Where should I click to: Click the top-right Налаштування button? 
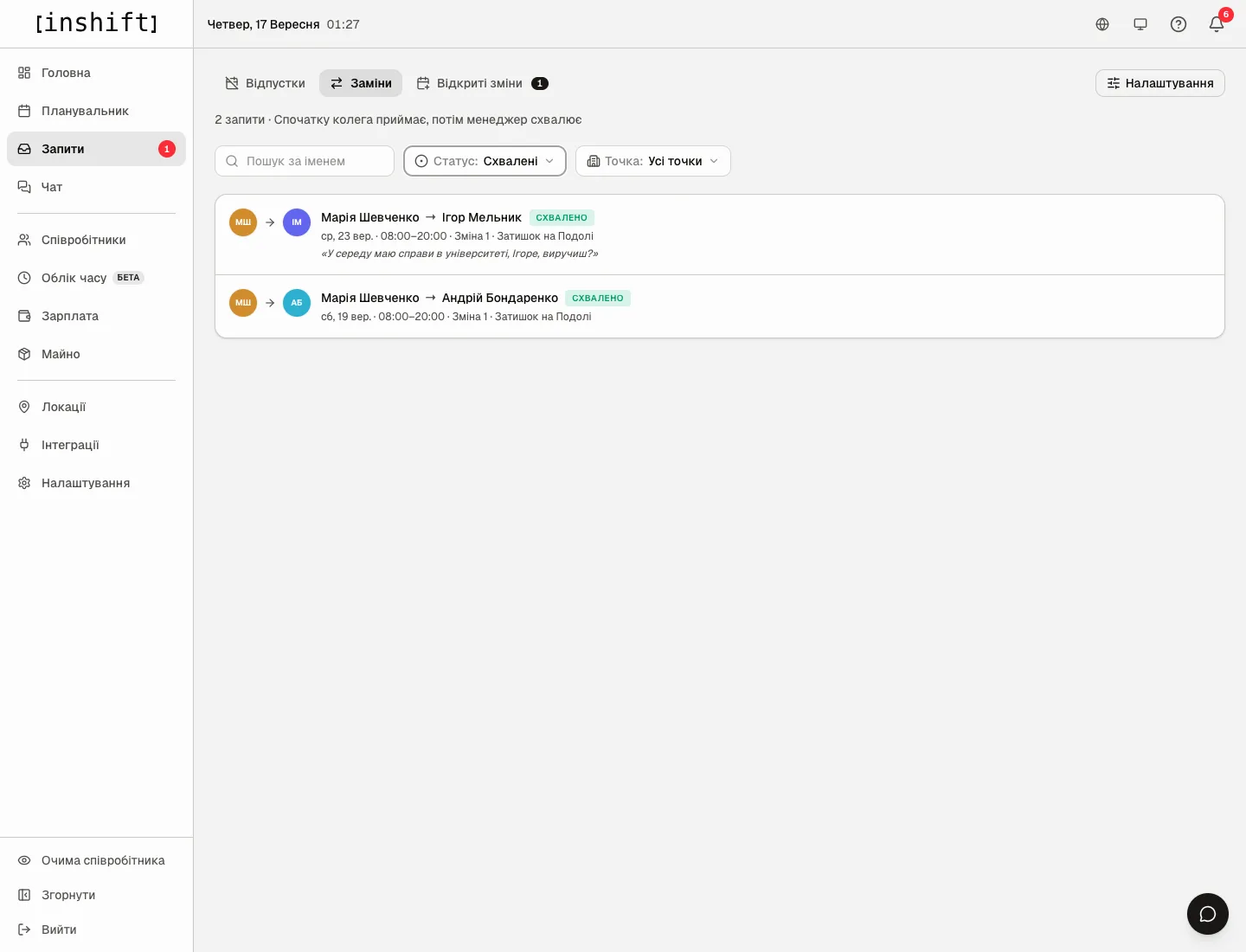(x=1159, y=83)
